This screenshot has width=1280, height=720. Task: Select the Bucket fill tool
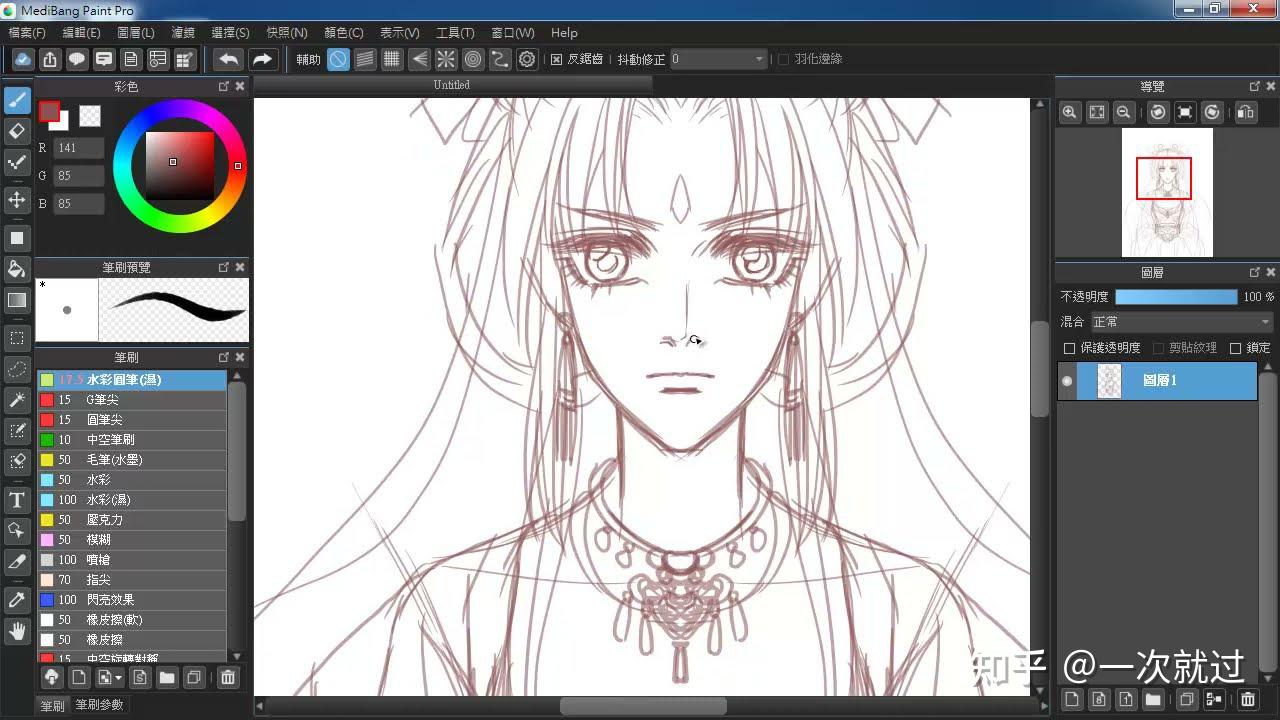[17, 268]
